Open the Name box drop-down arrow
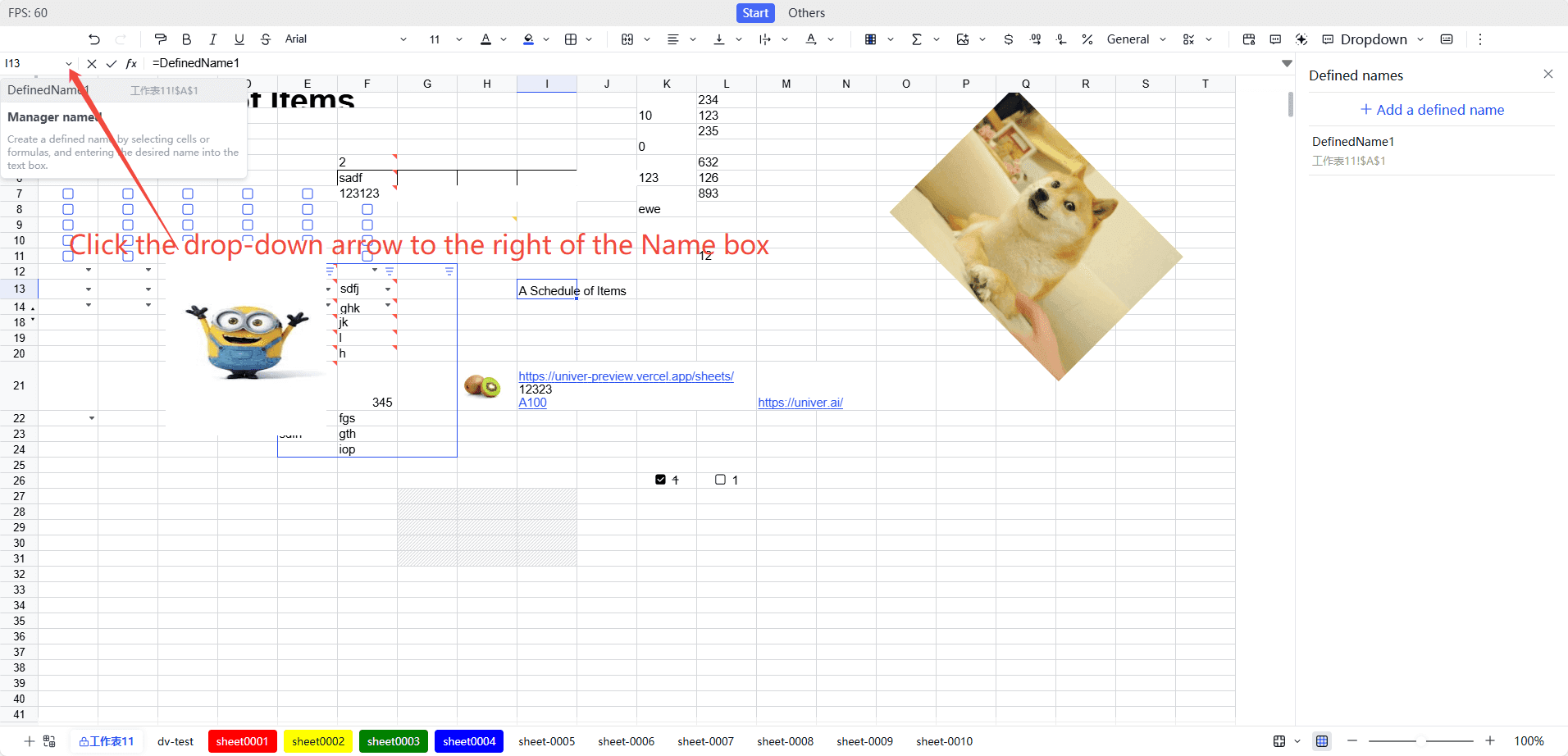The width and height of the screenshot is (1568, 756). 69,64
